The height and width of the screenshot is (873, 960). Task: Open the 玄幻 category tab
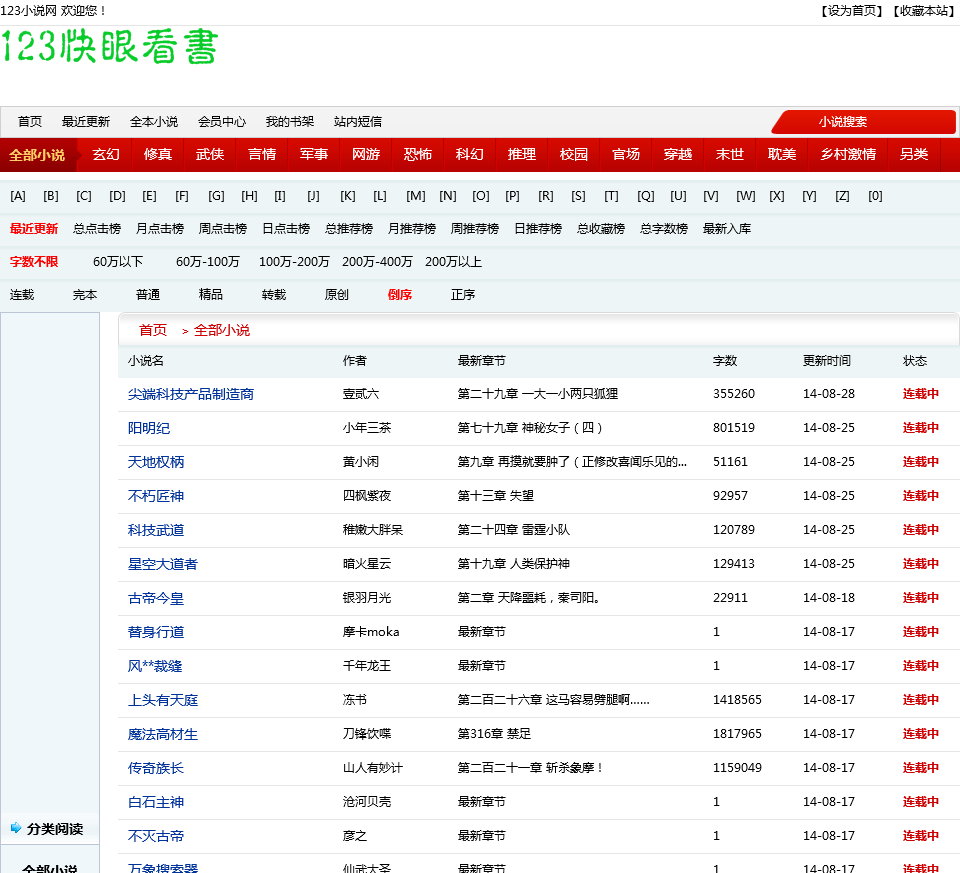pos(106,154)
